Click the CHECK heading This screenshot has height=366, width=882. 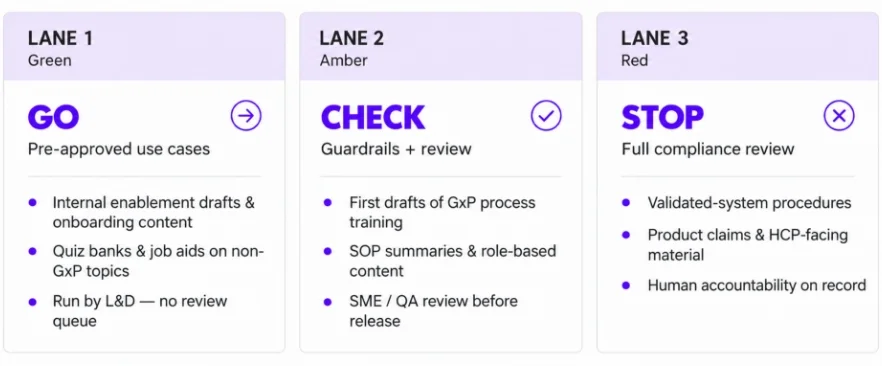(373, 117)
